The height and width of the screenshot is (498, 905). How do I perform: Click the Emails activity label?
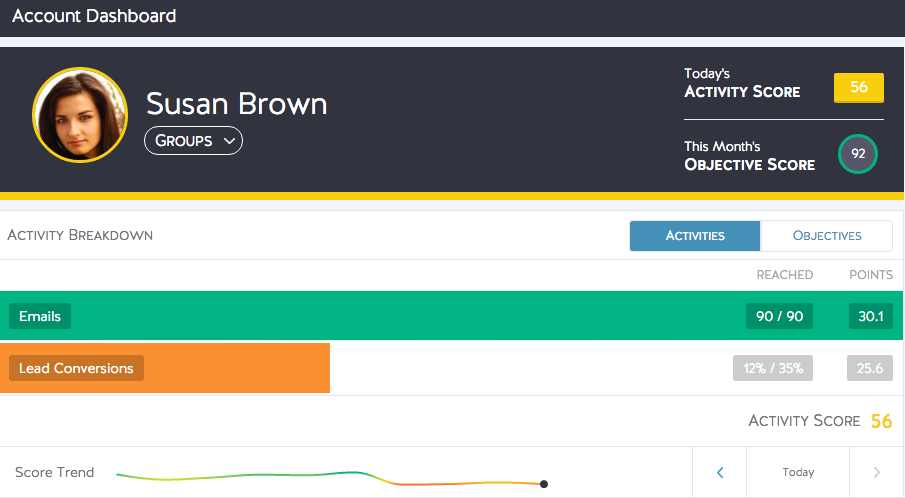40,316
